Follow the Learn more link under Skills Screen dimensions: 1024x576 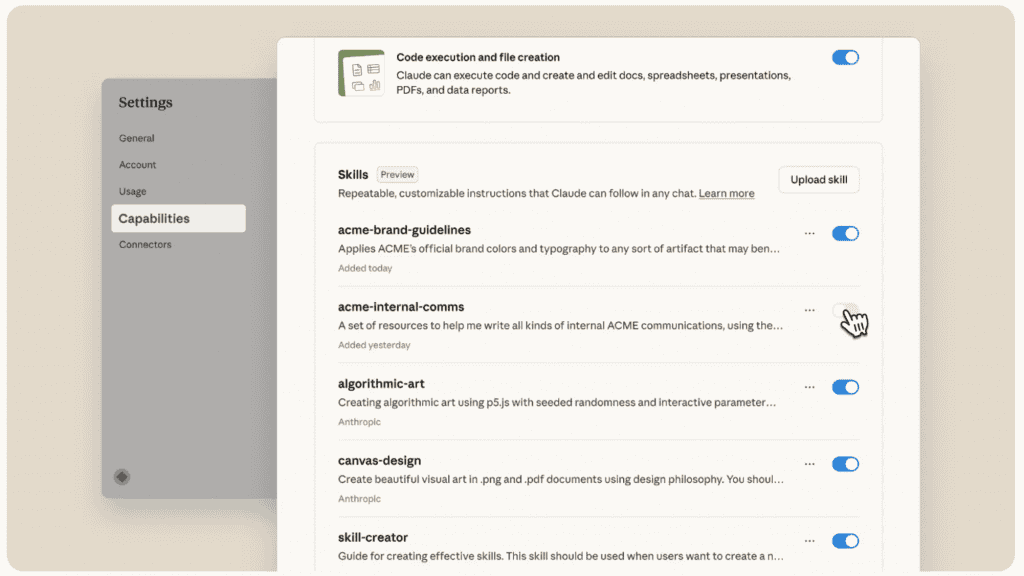tap(726, 194)
